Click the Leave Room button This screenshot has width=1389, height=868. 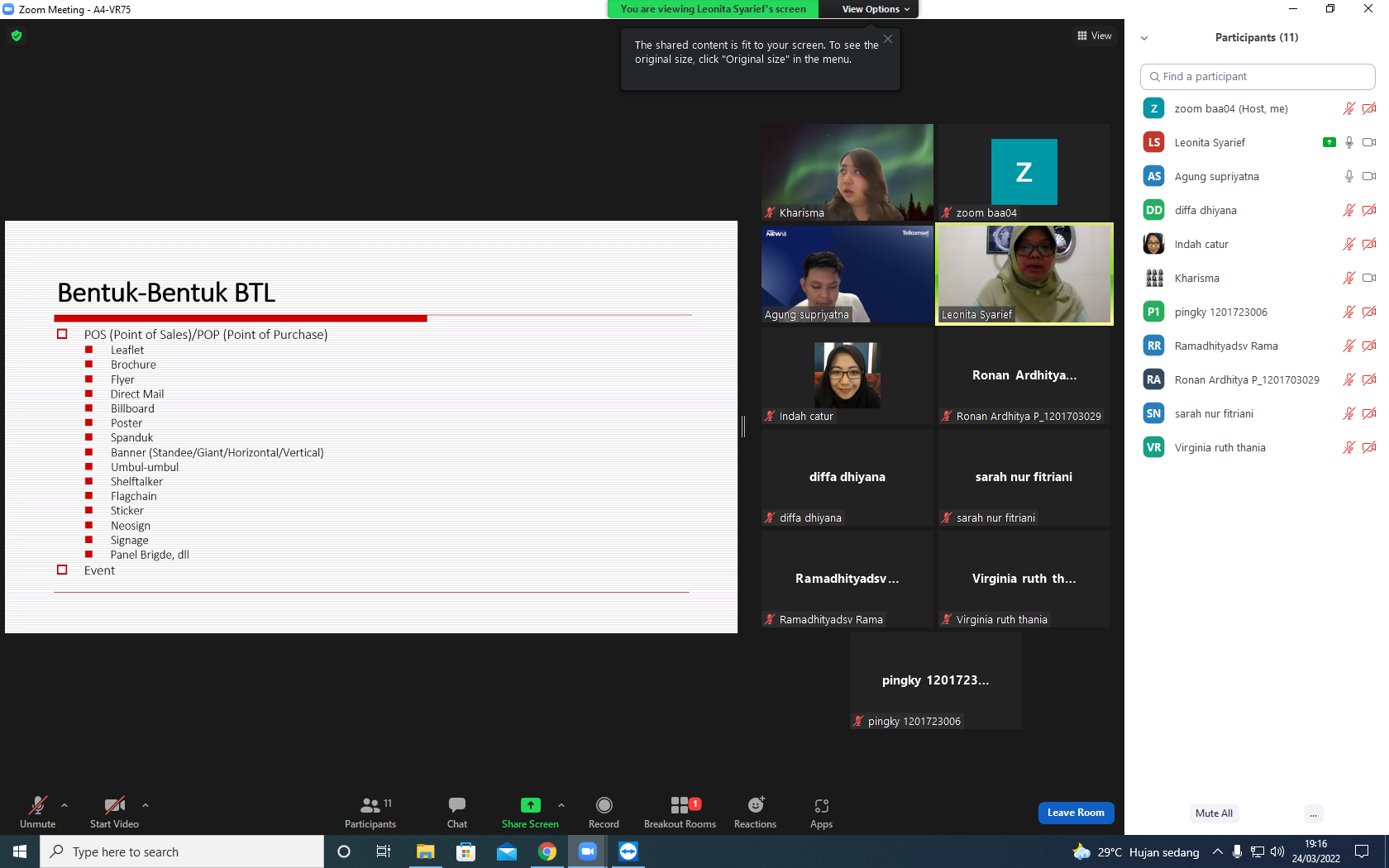coord(1076,813)
